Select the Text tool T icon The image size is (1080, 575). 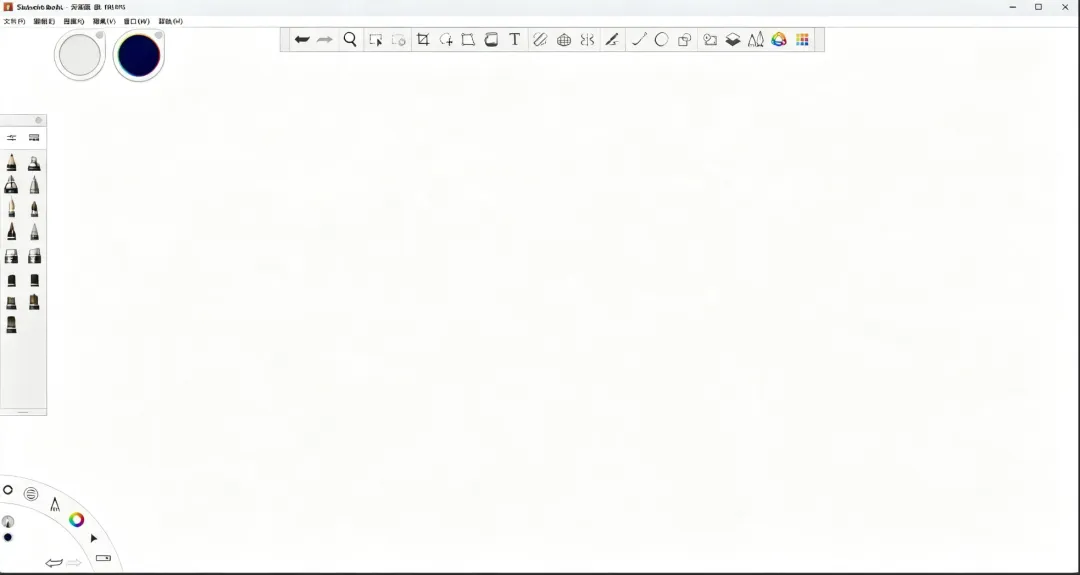coord(515,40)
